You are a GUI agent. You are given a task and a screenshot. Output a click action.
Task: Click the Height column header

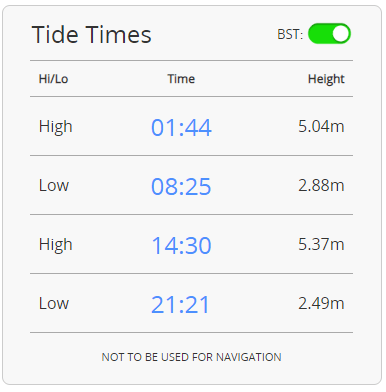tap(326, 79)
